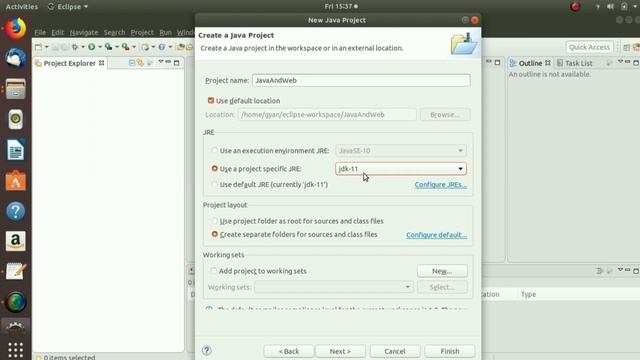Open the Eclipse app menu in top bar
Screen dimensions: 640x360
pos(68,7)
